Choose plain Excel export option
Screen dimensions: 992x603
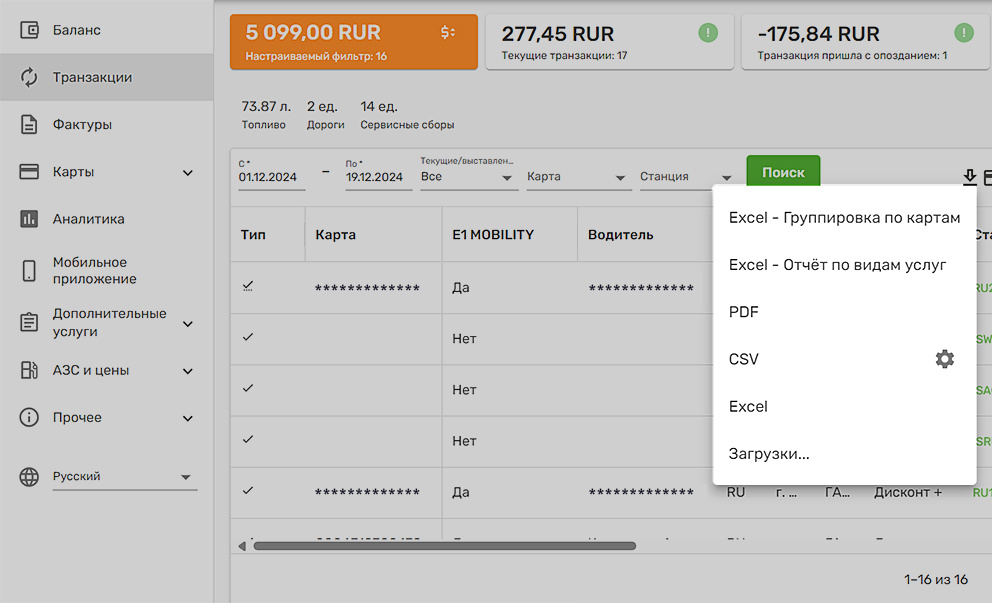(x=844, y=406)
